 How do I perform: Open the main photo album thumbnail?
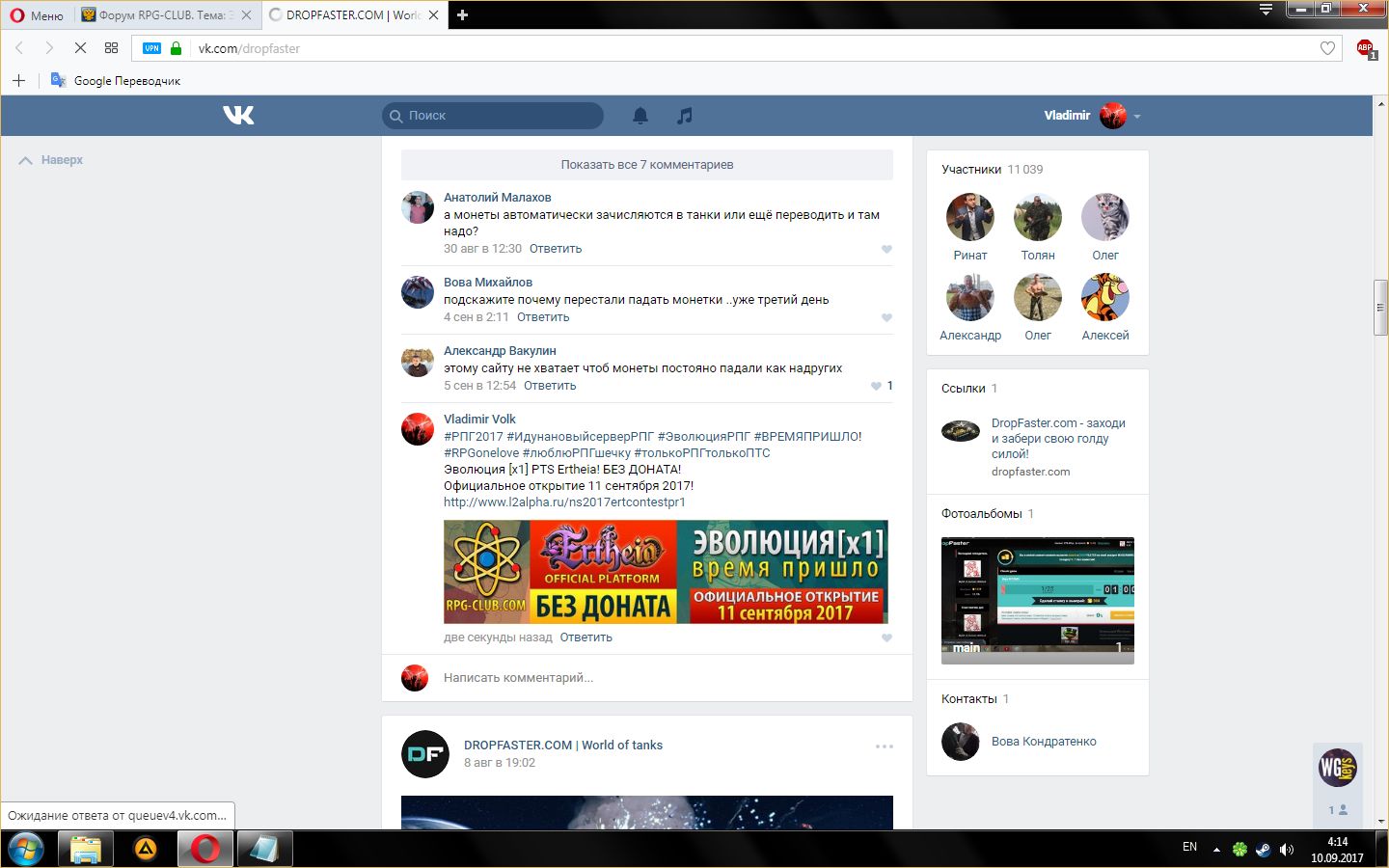(1038, 601)
